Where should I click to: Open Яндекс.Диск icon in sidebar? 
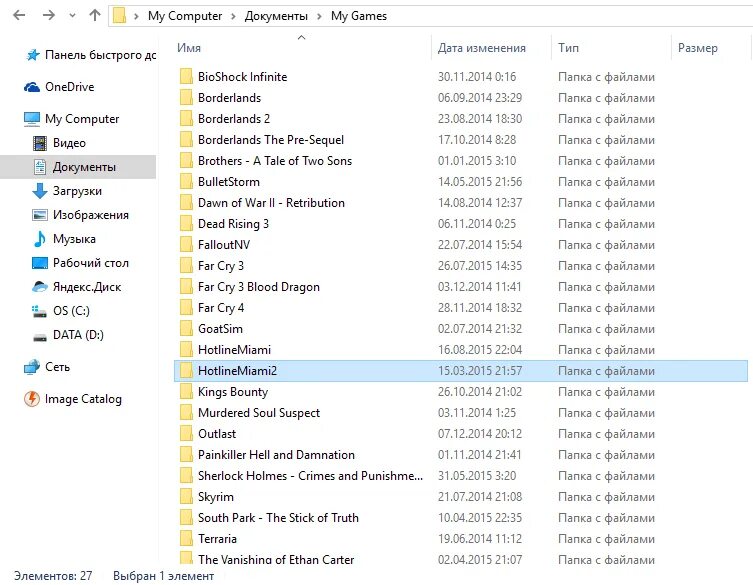[40, 287]
